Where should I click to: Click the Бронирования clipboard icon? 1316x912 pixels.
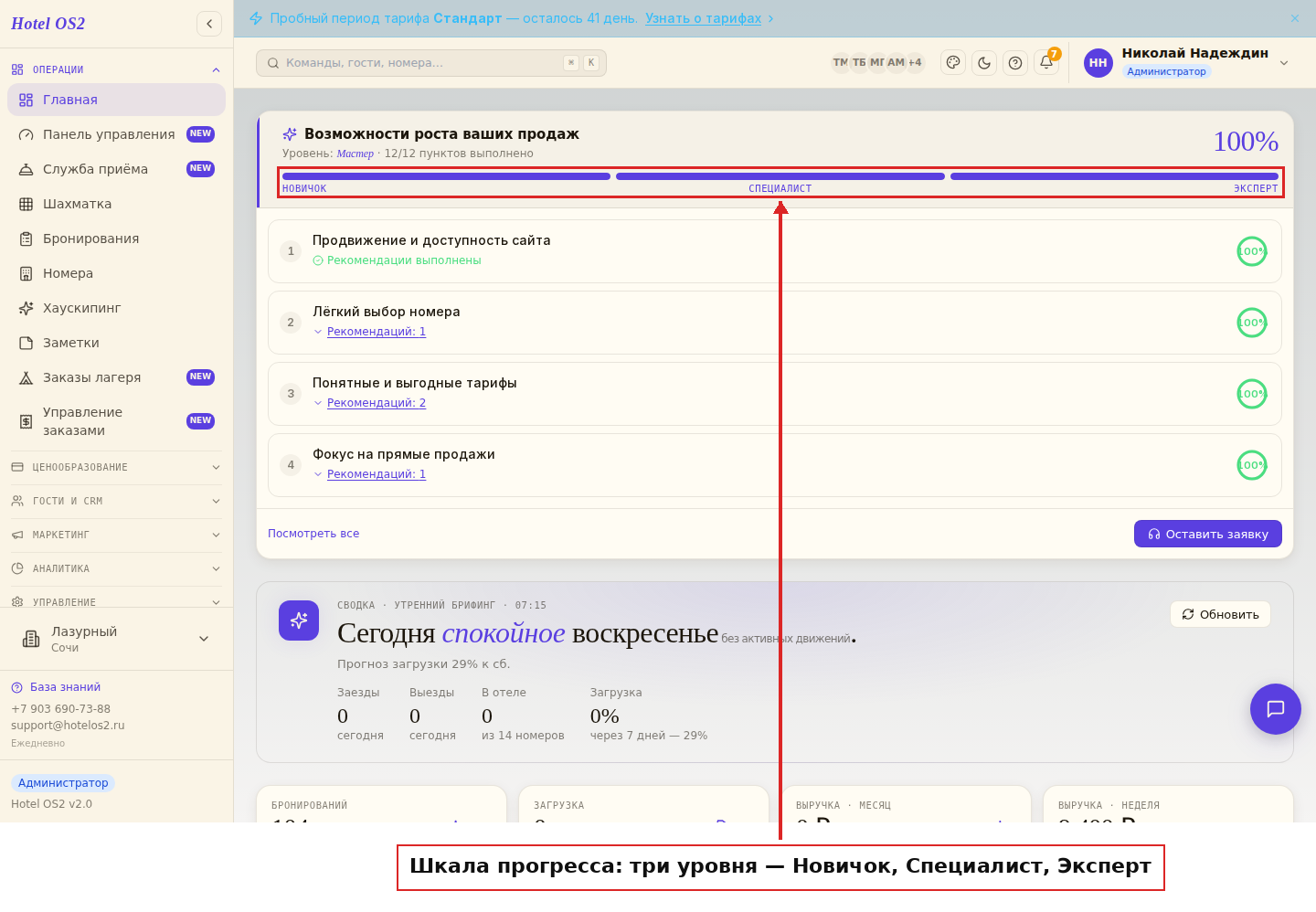pyautogui.click(x=26, y=239)
